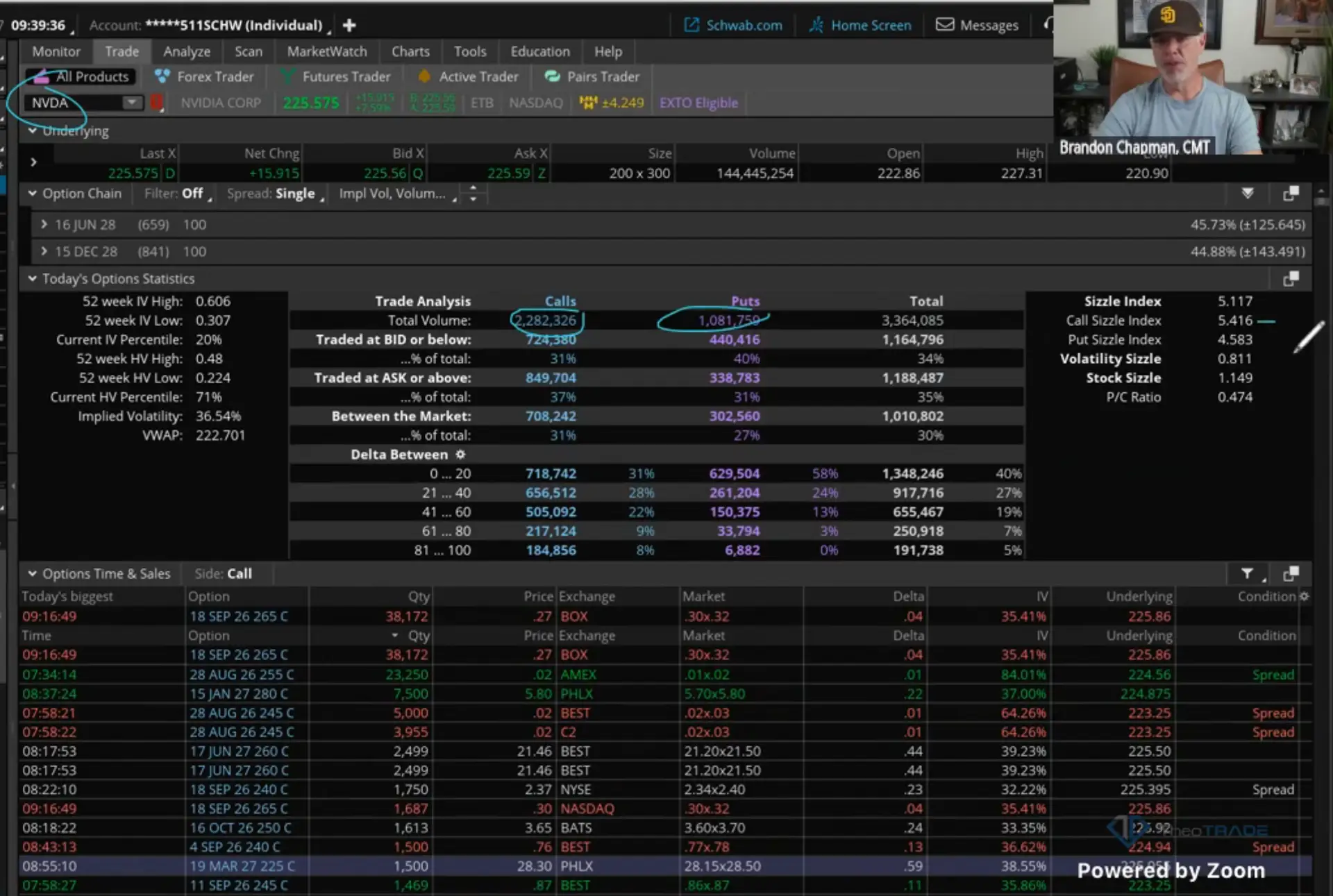Click the Call Sizzle Index value 5.416
The height and width of the screenshot is (896, 1333).
pos(1235,321)
